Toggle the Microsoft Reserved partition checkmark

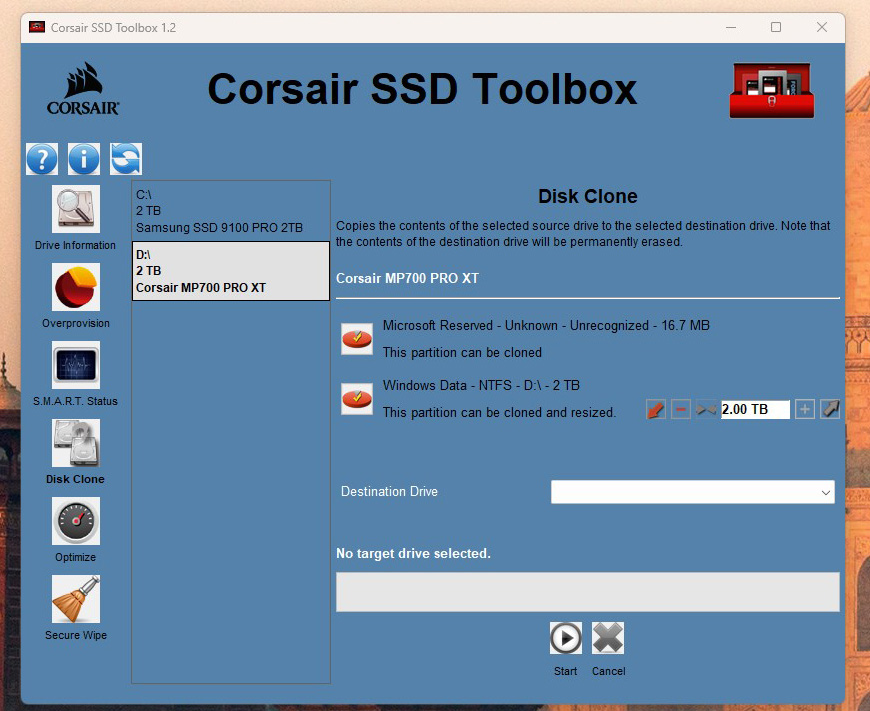click(x=357, y=339)
